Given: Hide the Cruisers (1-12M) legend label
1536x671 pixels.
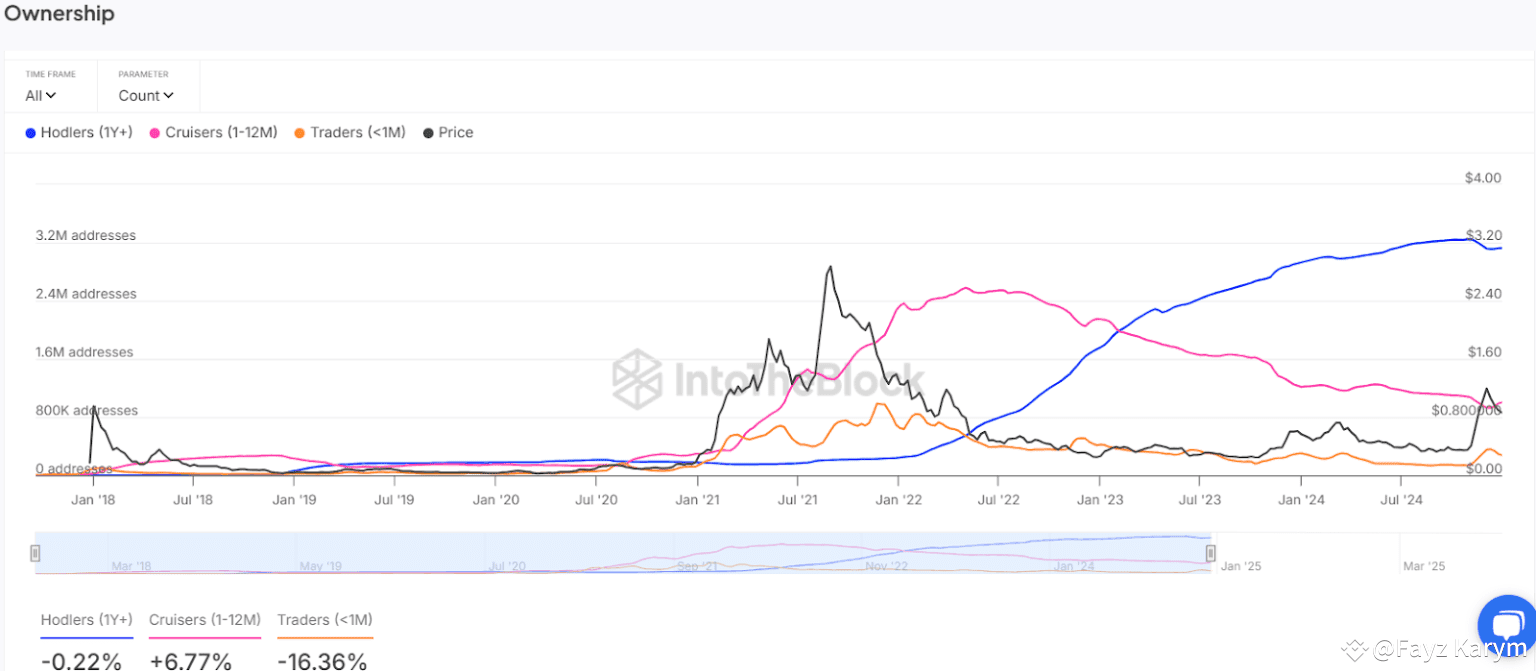Looking at the screenshot, I should pos(221,133).
